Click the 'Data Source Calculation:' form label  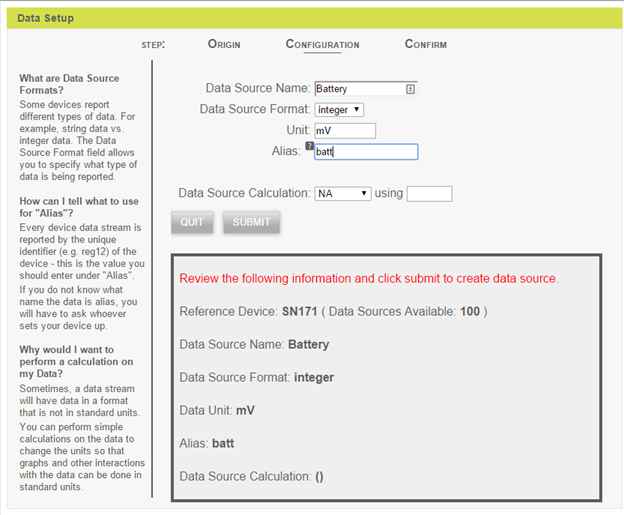[x=244, y=193]
